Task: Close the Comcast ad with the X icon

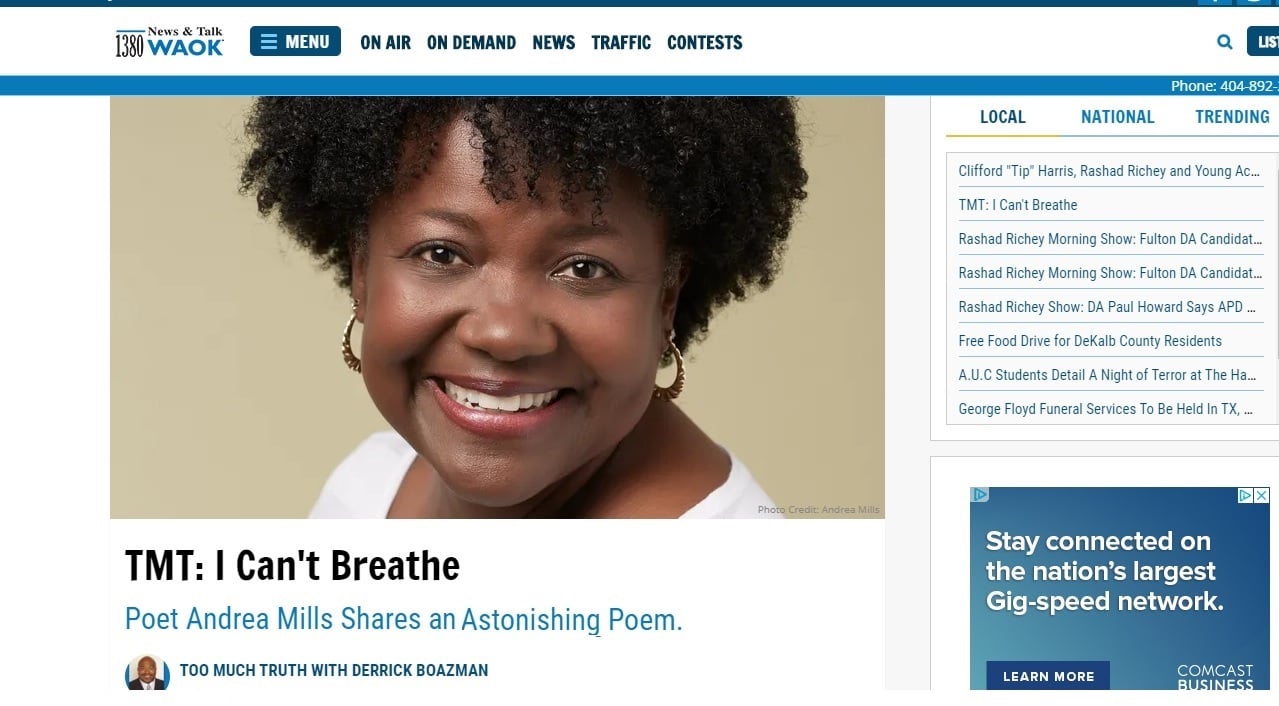Action: [x=1262, y=495]
